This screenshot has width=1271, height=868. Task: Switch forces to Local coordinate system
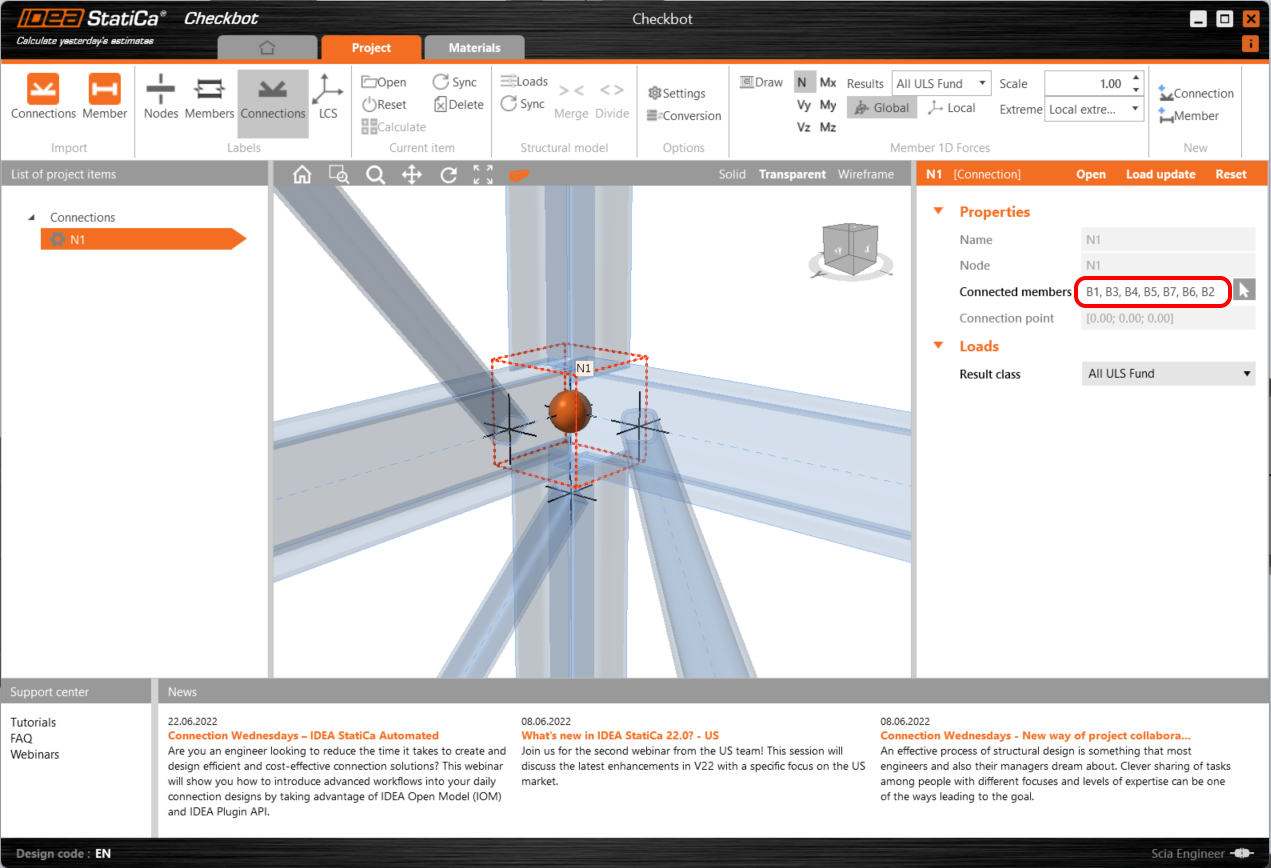coord(951,108)
